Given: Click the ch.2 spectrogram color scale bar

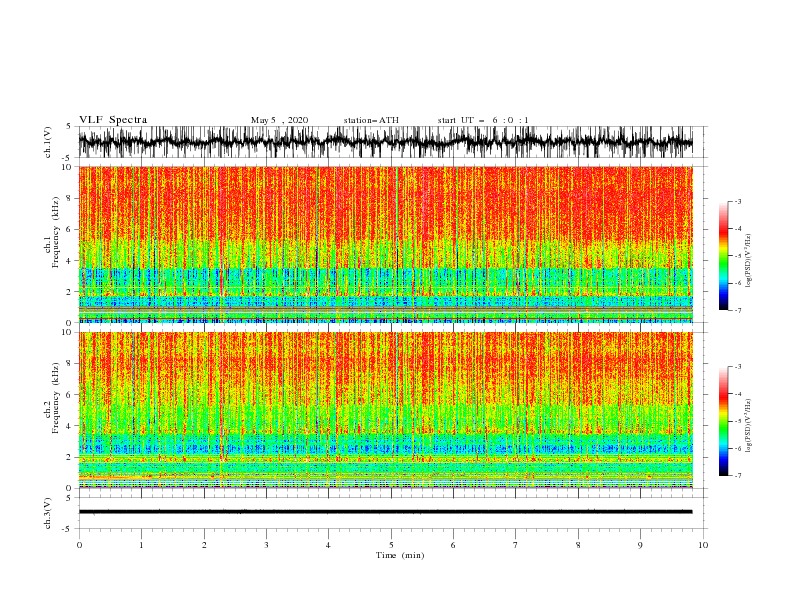Looking at the screenshot, I should coord(723,421).
